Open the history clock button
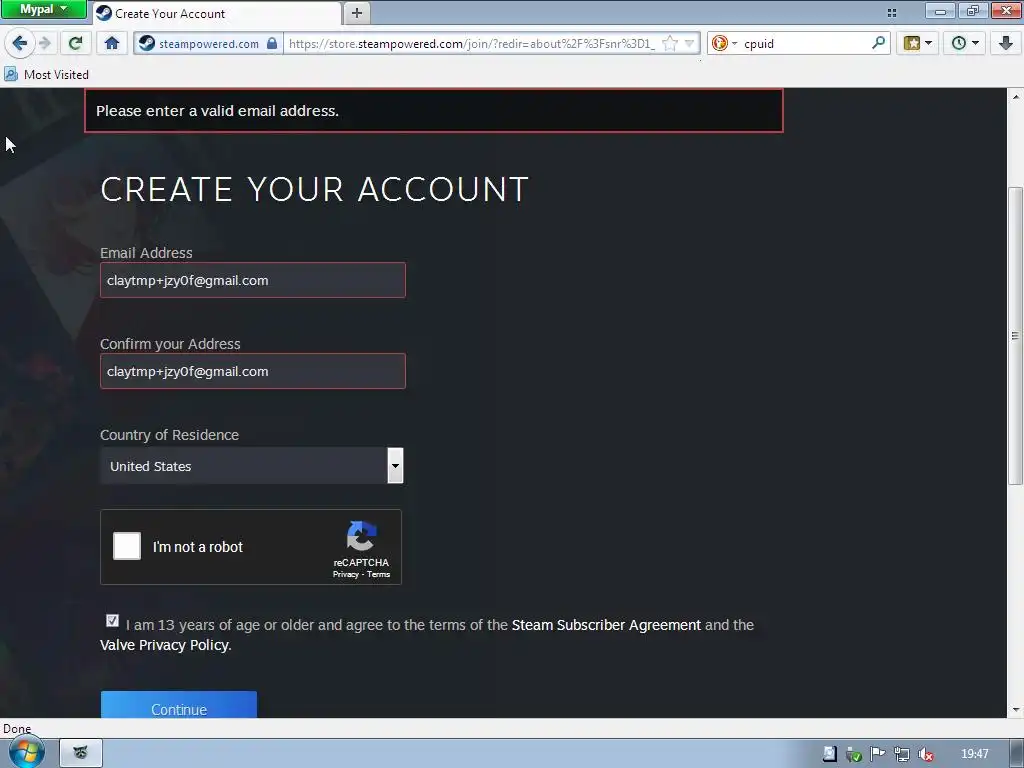The width and height of the screenshot is (1024, 768). point(959,44)
